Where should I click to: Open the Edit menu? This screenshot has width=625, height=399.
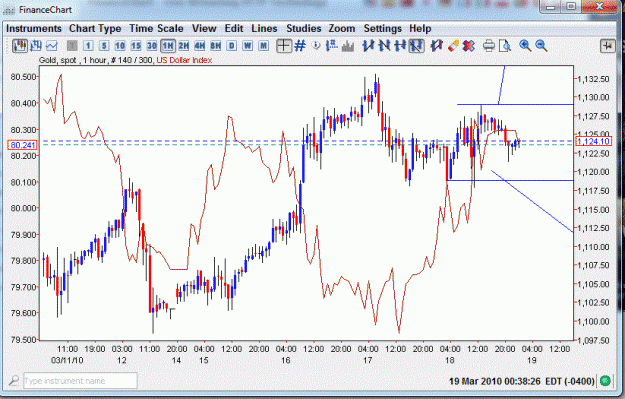234,29
